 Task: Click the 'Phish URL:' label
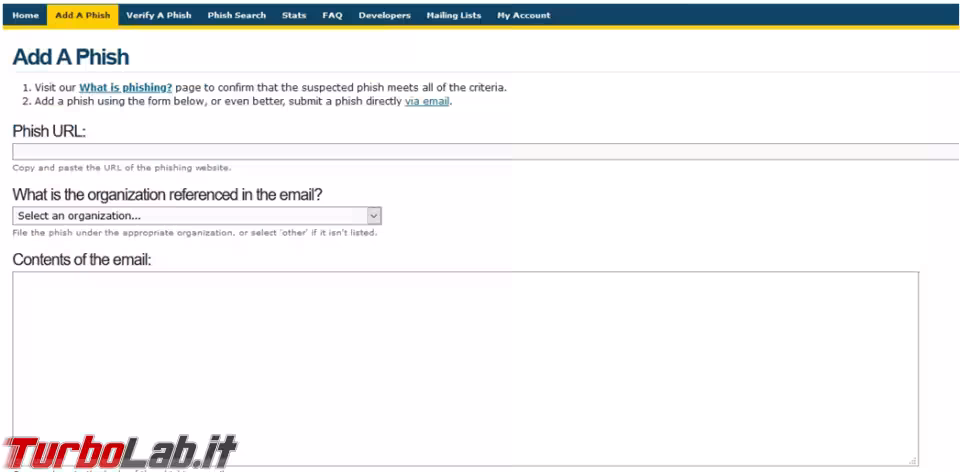coord(49,131)
